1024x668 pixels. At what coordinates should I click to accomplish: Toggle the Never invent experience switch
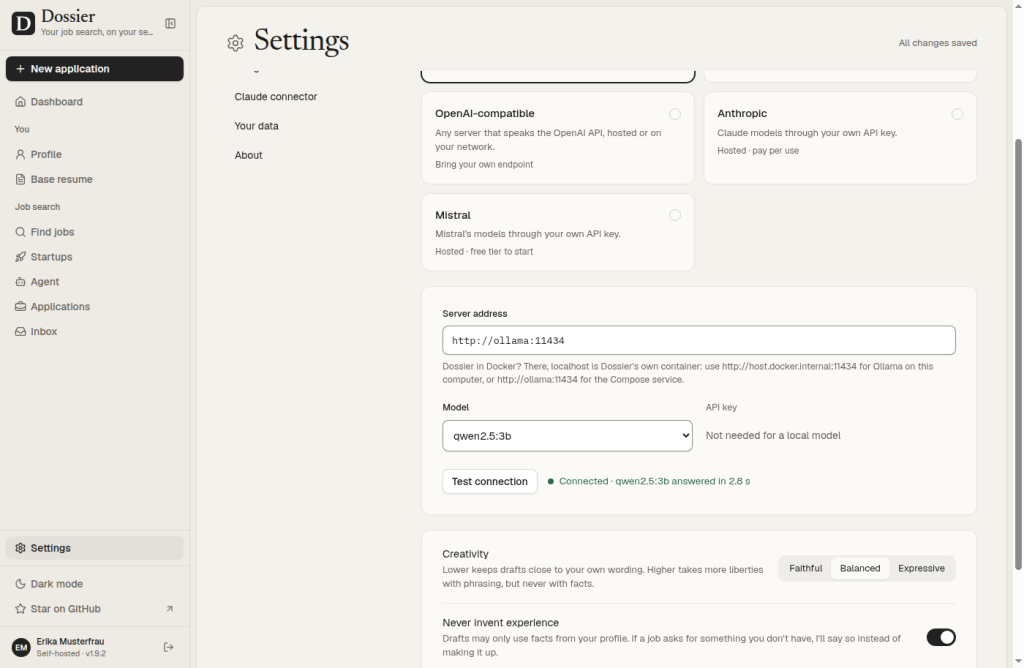[x=940, y=637]
